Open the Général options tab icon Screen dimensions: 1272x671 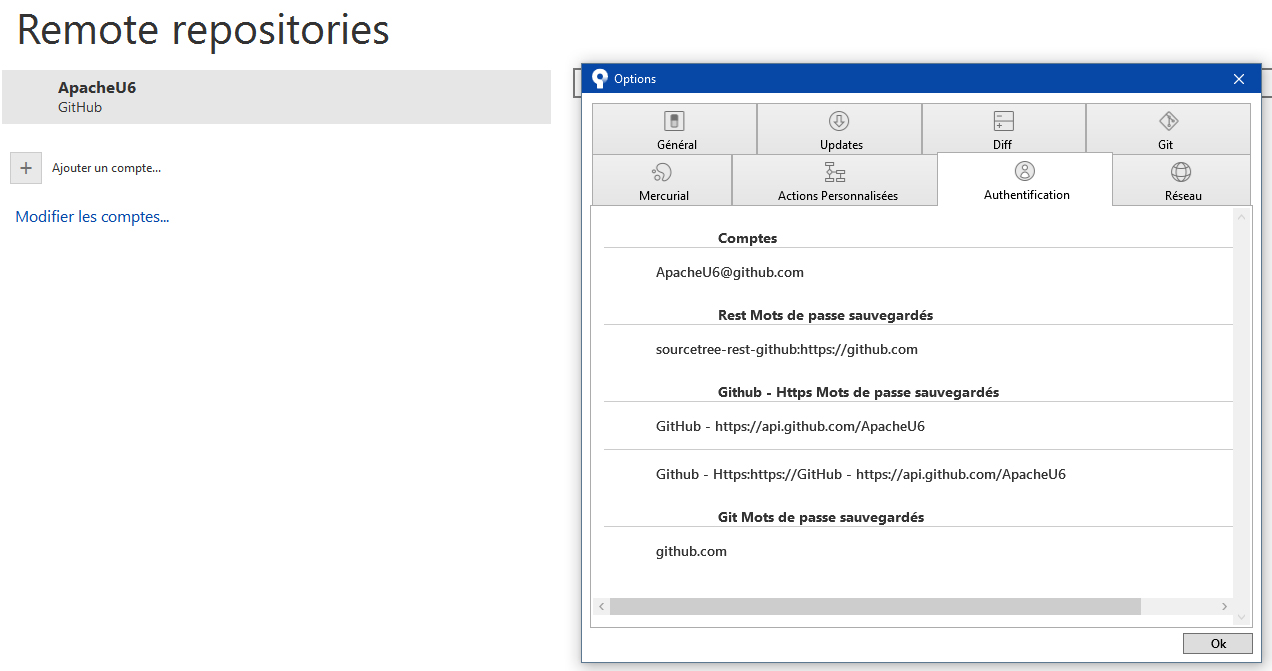tap(675, 121)
